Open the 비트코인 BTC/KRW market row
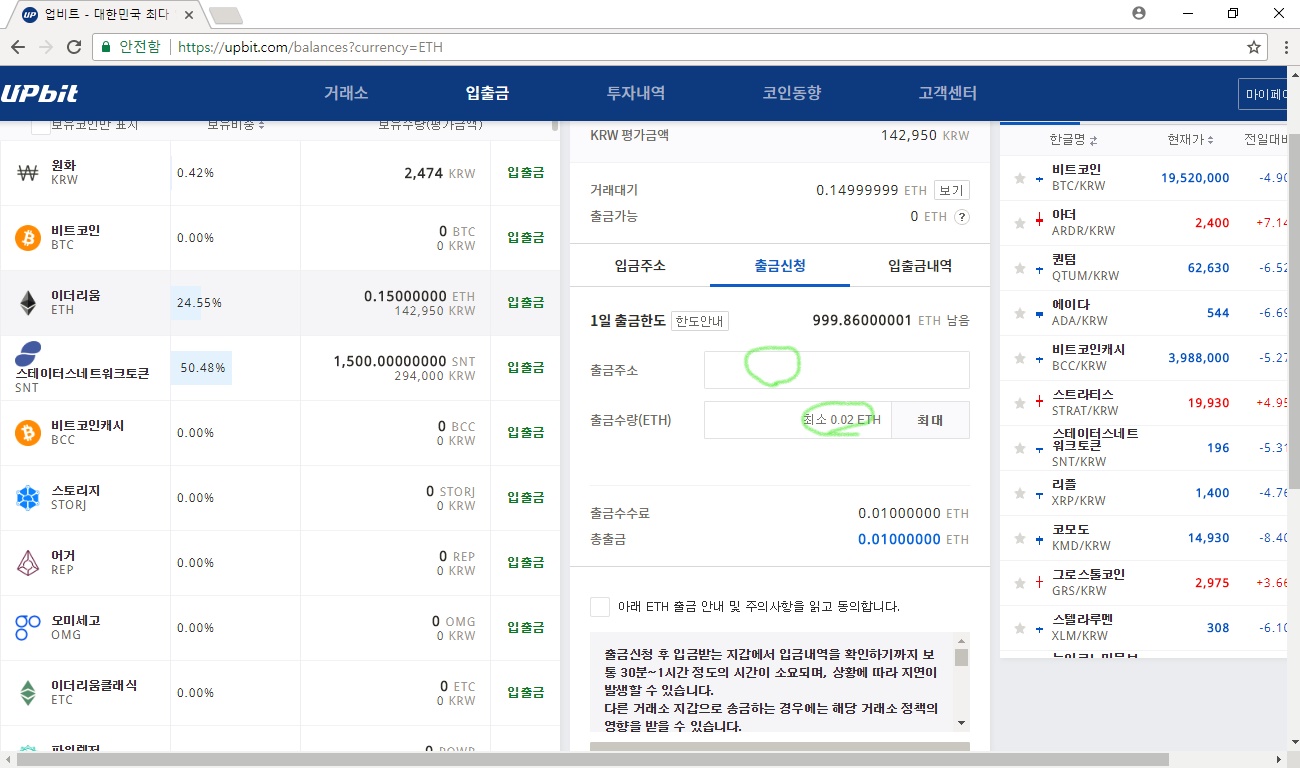 (x=1145, y=178)
